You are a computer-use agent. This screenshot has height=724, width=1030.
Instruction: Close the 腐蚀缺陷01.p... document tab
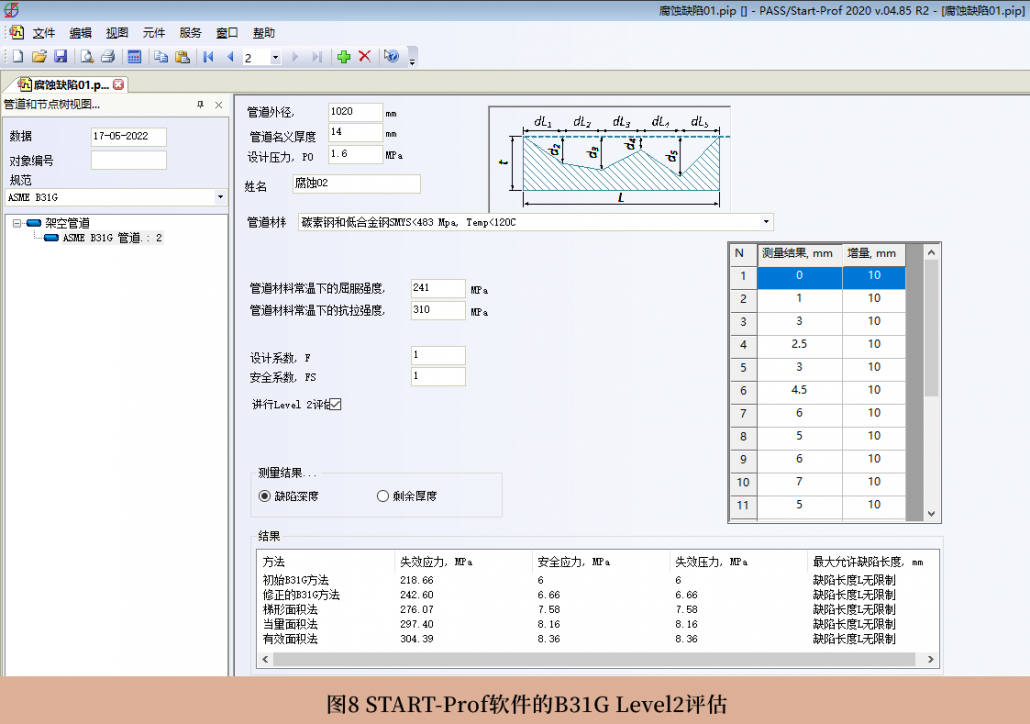118,84
